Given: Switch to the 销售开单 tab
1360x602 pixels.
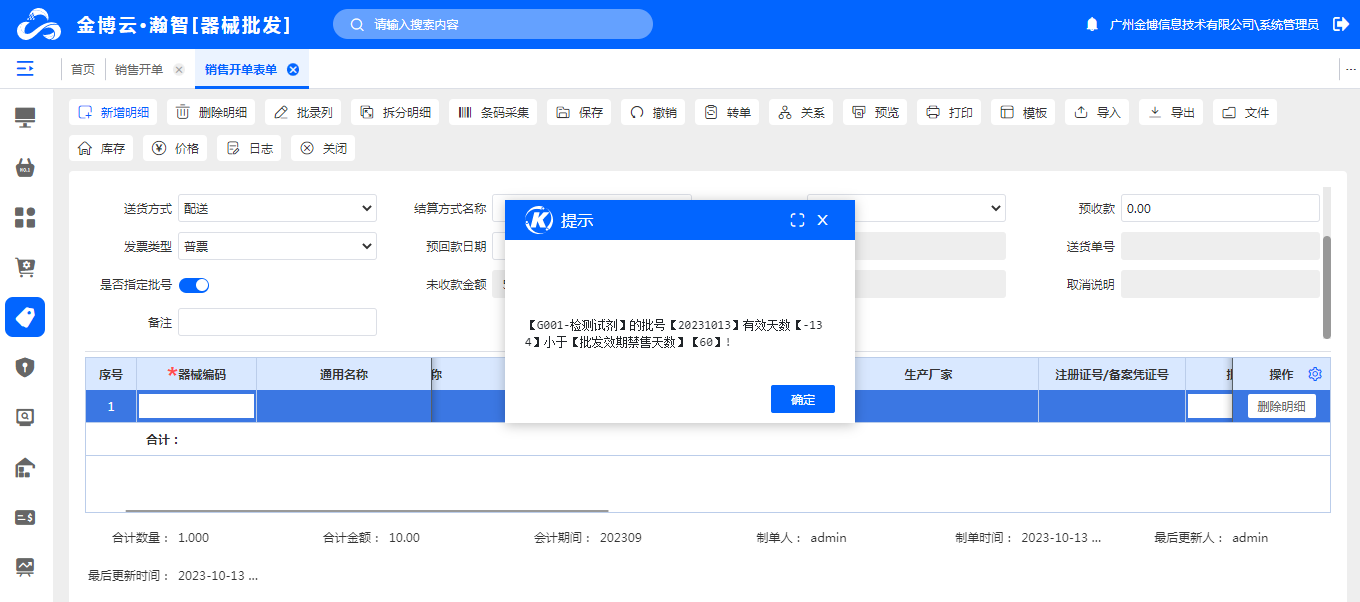Looking at the screenshot, I should point(137,69).
